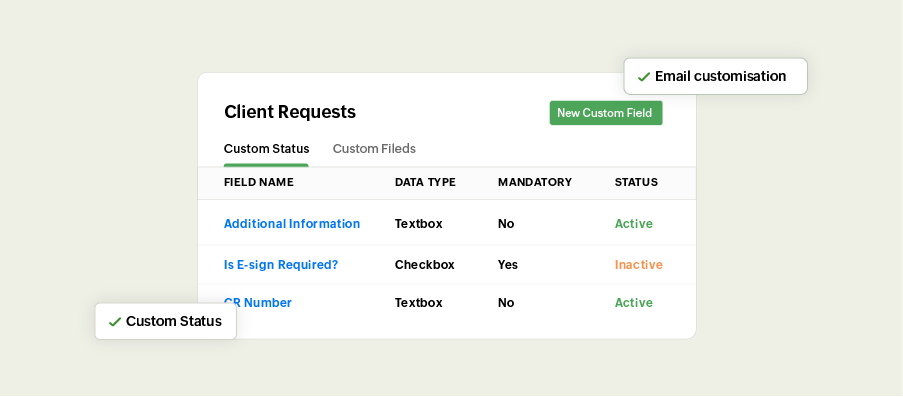Click the checkmark icon beside Email customisation
Viewport: 903px width, 397px height.
(644, 77)
